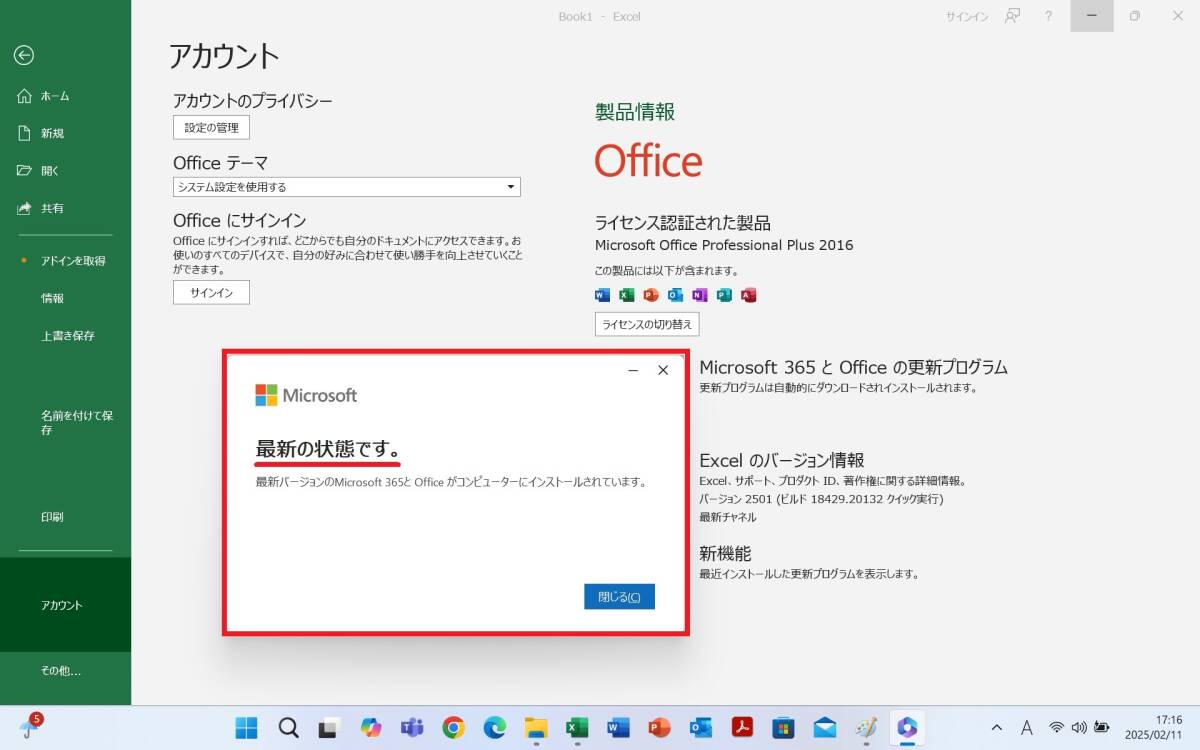Open PowerPoint from the taskbar
The height and width of the screenshot is (750, 1200).
pos(659,728)
